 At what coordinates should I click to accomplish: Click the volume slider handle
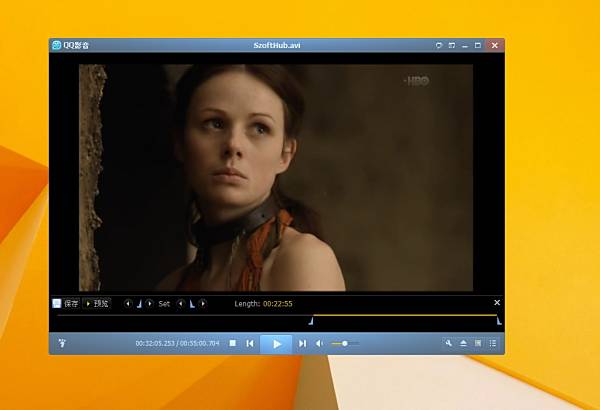[x=345, y=343]
